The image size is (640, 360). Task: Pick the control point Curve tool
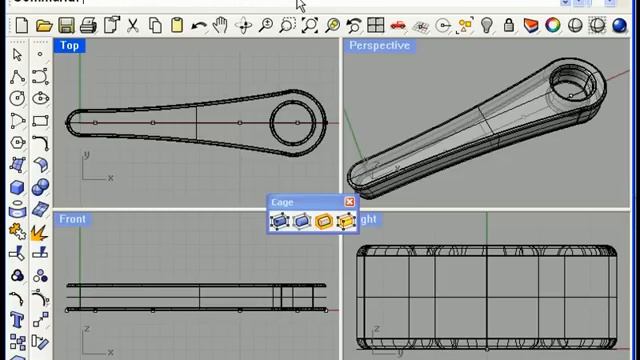[x=40, y=76]
